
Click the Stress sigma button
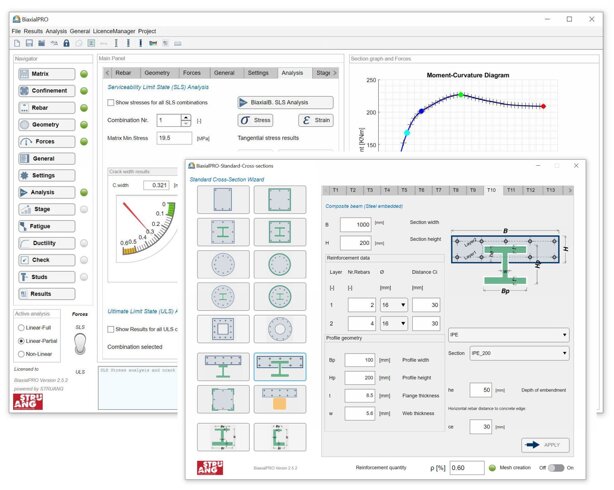point(255,120)
